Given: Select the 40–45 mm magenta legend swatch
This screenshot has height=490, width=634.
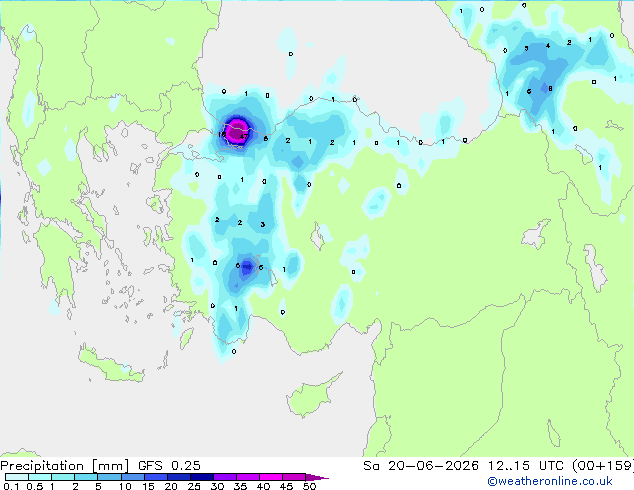Looking at the screenshot, I should tap(271, 477).
